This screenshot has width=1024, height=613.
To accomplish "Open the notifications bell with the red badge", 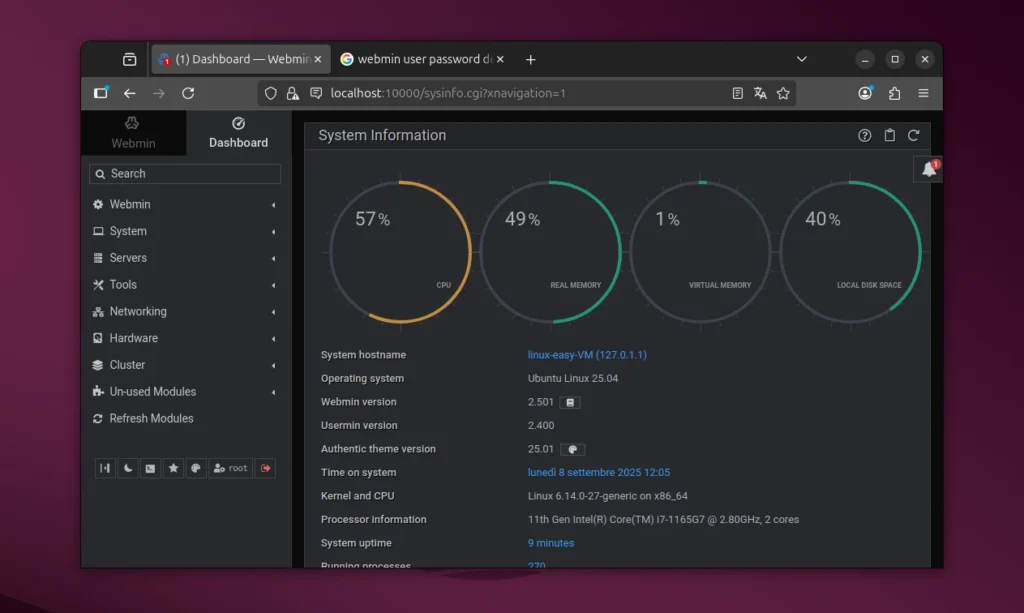I will (x=927, y=168).
